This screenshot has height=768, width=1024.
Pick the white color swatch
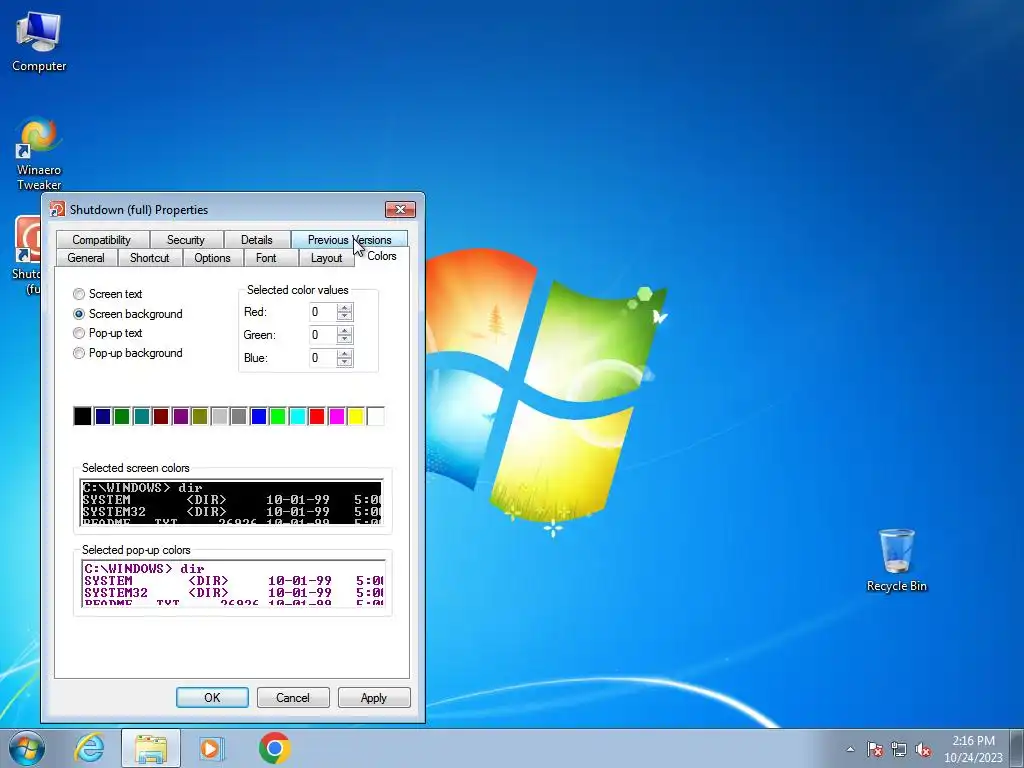click(x=376, y=416)
